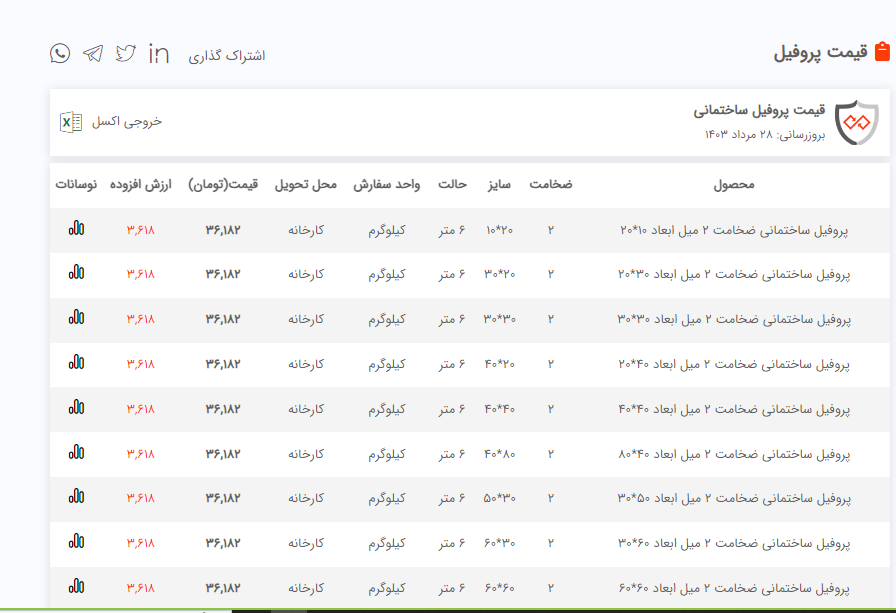Click the محصول column header
This screenshot has height=613, width=896.
point(734,185)
